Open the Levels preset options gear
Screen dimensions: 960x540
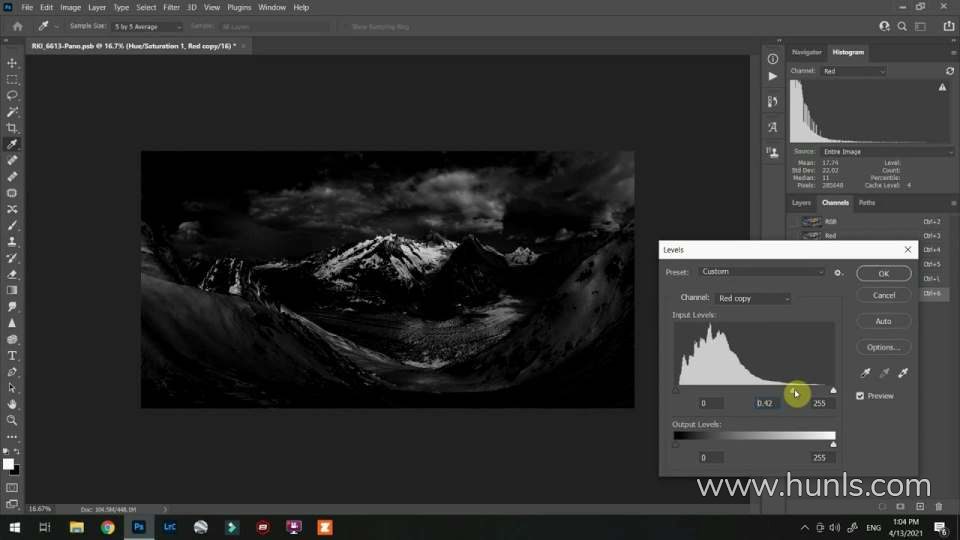point(839,272)
